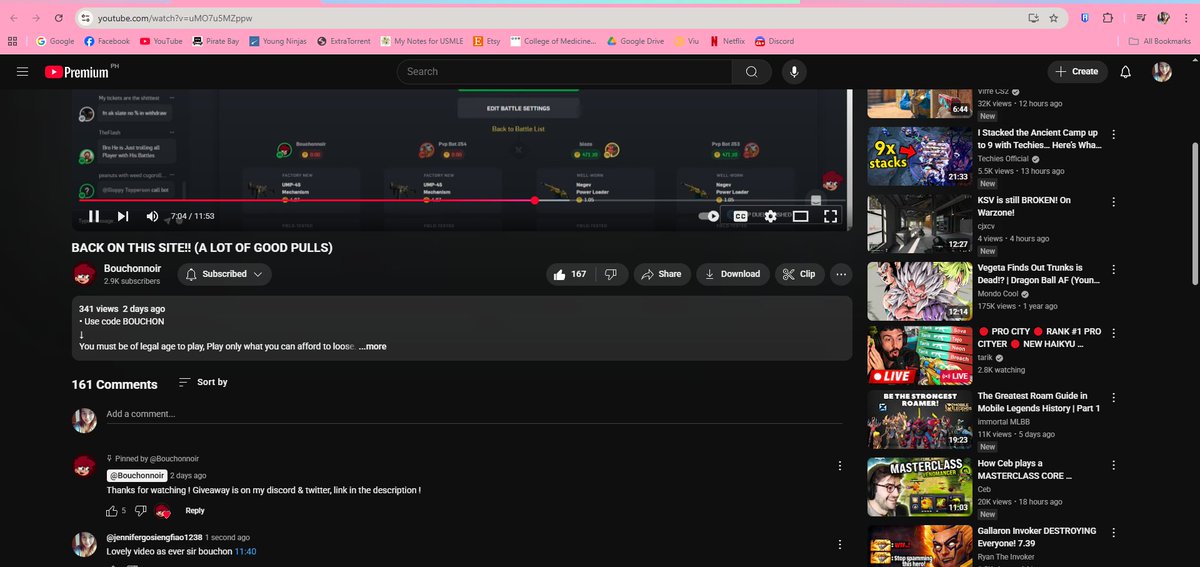The height and width of the screenshot is (567, 1200).
Task: Go back in browser
Action: pyautogui.click(x=12, y=18)
